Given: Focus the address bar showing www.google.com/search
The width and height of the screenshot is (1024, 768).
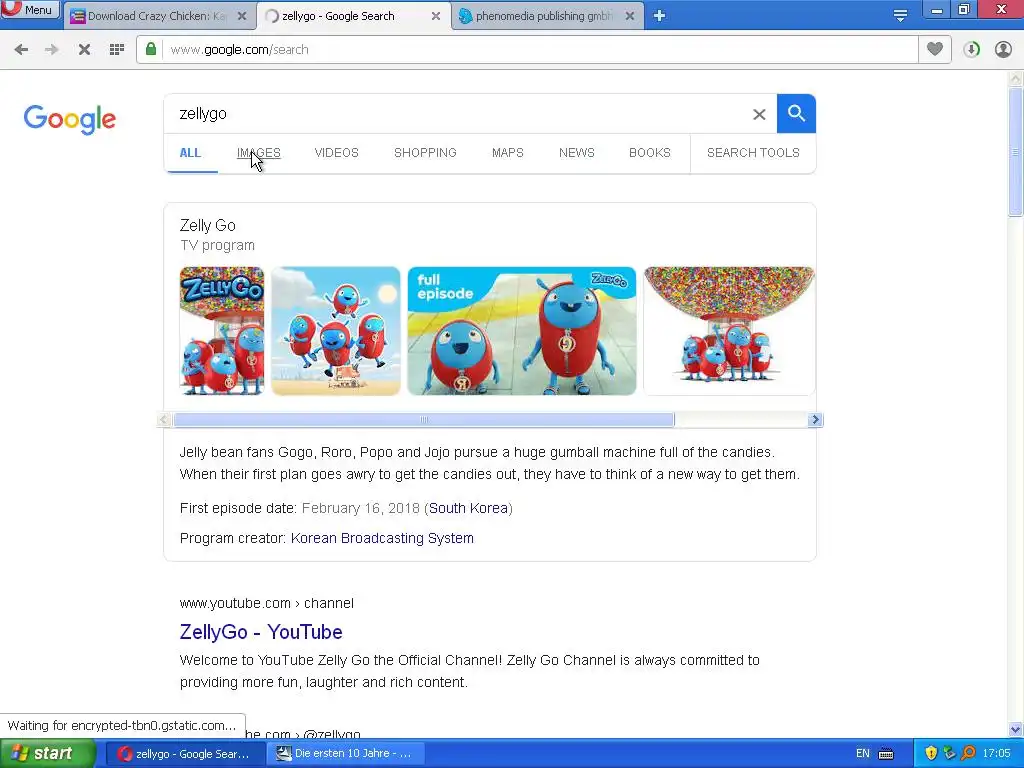Looking at the screenshot, I should coord(539,50).
